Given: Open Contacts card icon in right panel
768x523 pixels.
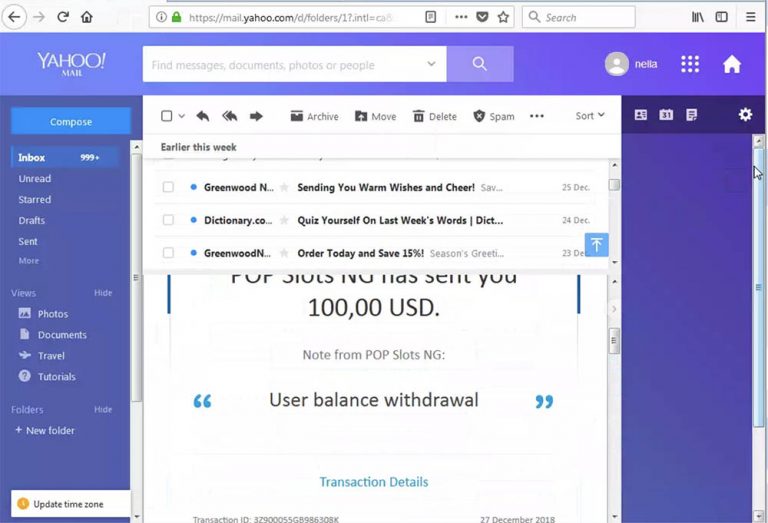Looking at the screenshot, I should coord(641,115).
